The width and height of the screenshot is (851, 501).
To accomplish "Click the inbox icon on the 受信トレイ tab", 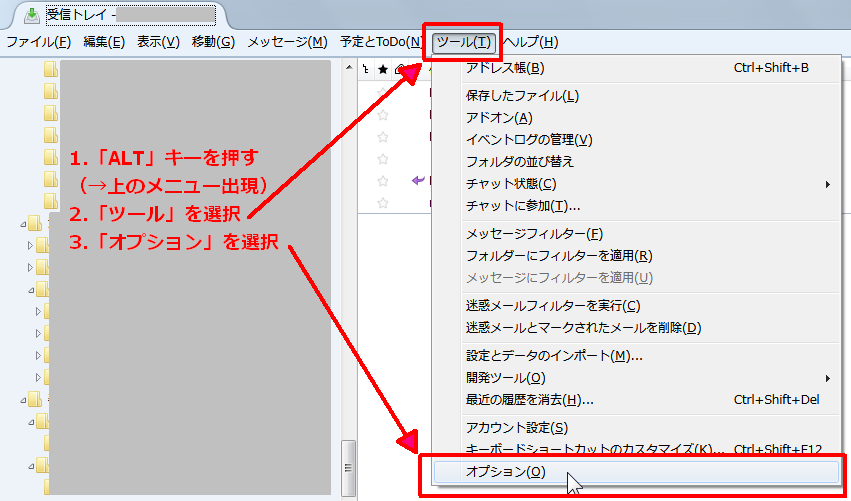I will (32, 15).
